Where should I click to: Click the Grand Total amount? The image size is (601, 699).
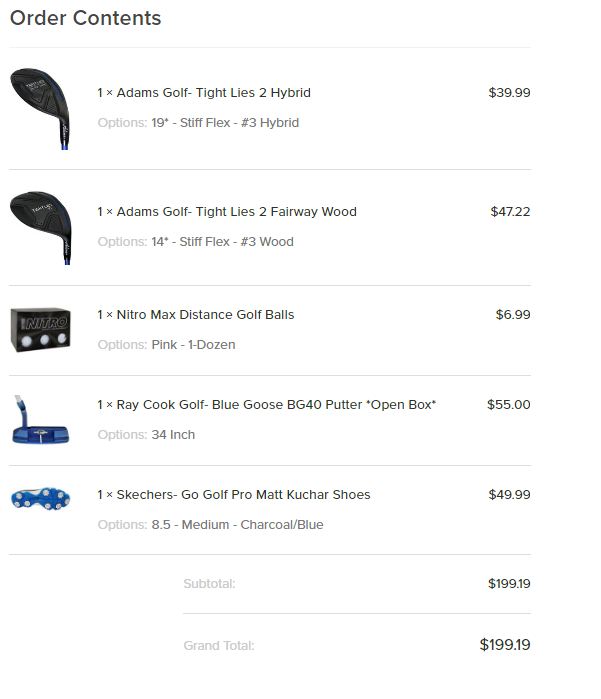click(x=505, y=645)
